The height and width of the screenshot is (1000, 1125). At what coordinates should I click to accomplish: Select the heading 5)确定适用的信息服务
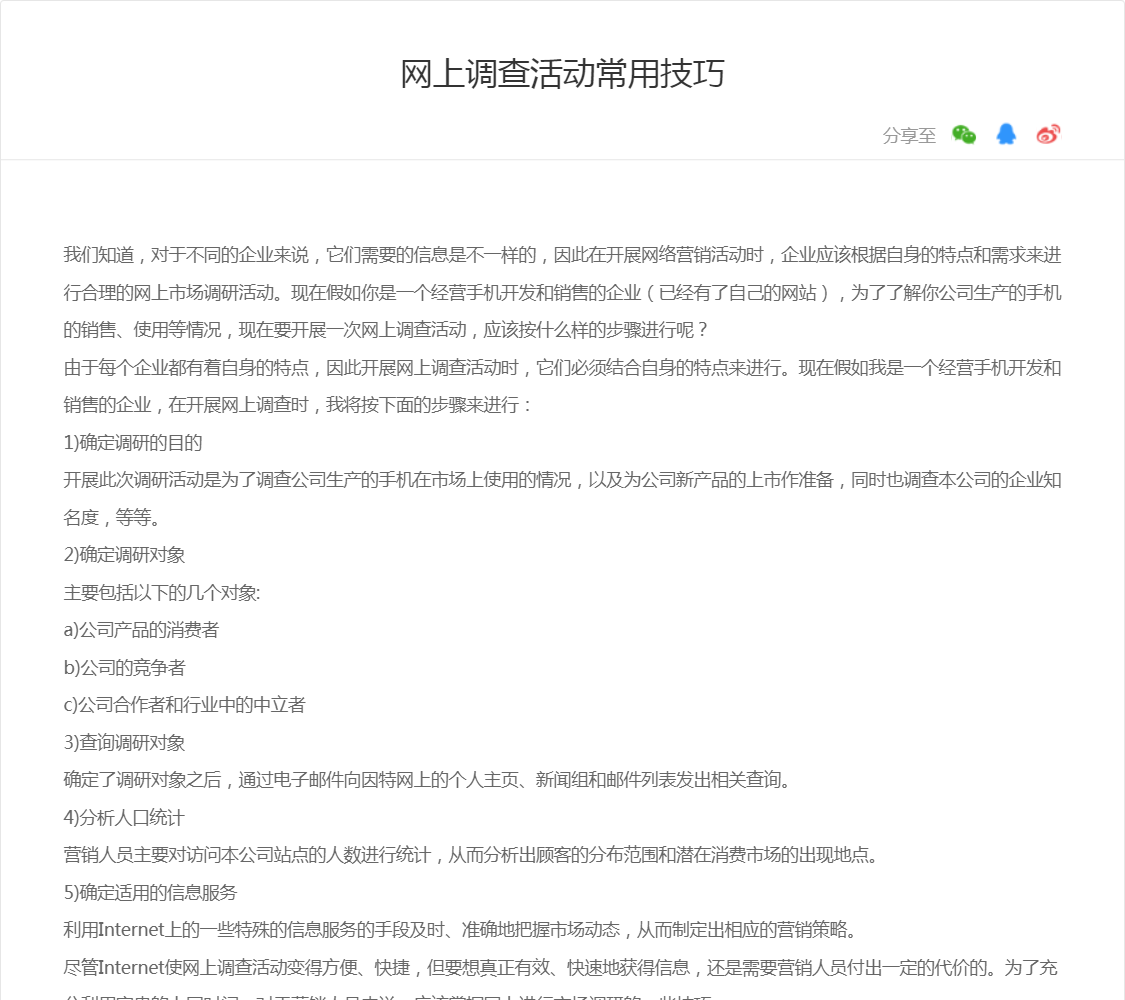(150, 892)
